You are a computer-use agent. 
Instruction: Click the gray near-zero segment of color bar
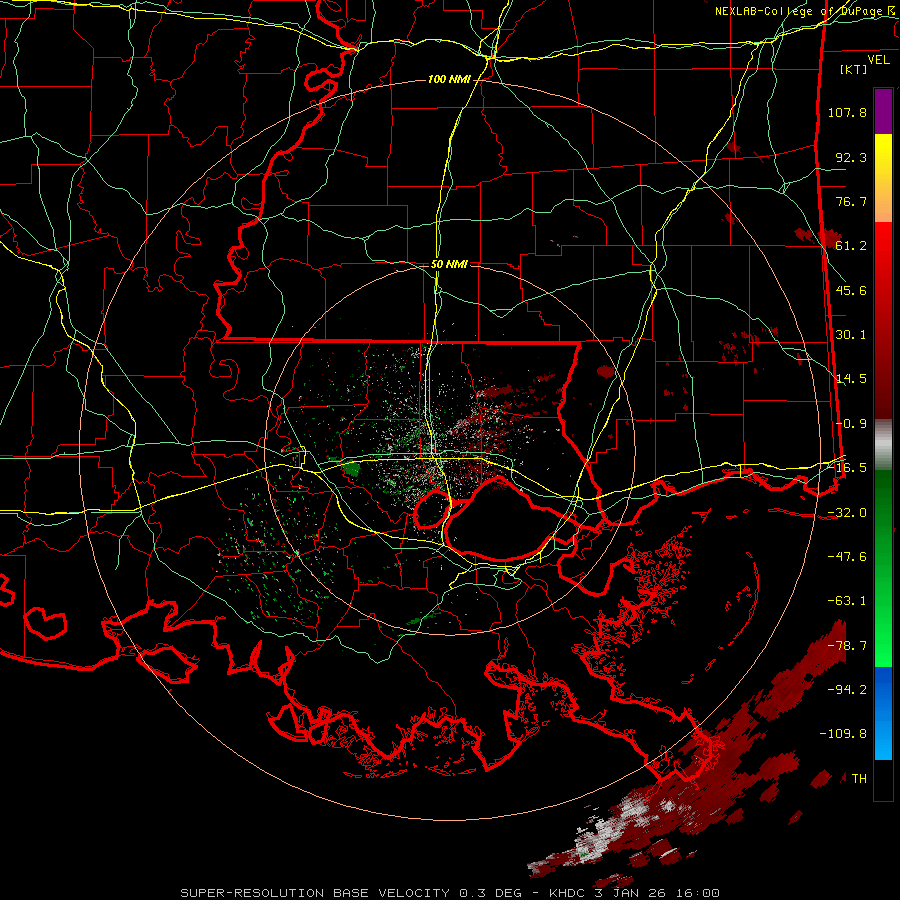click(x=883, y=445)
